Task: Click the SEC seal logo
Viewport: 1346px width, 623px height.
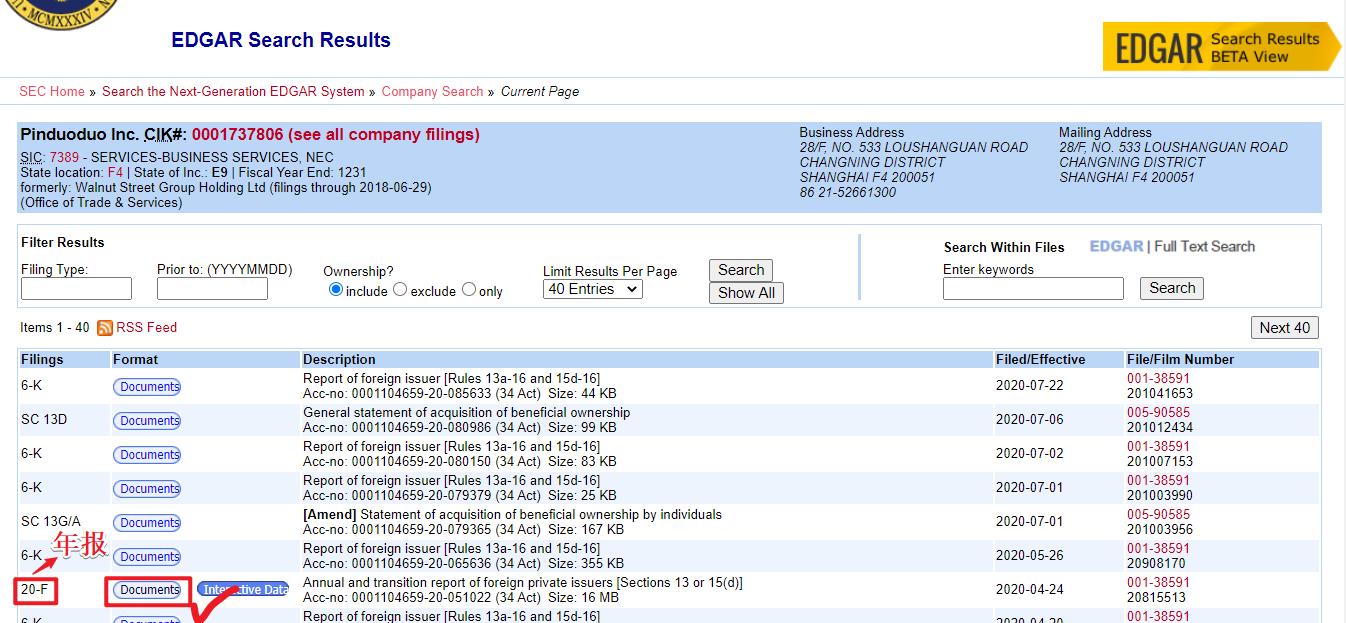Action: [68, 12]
